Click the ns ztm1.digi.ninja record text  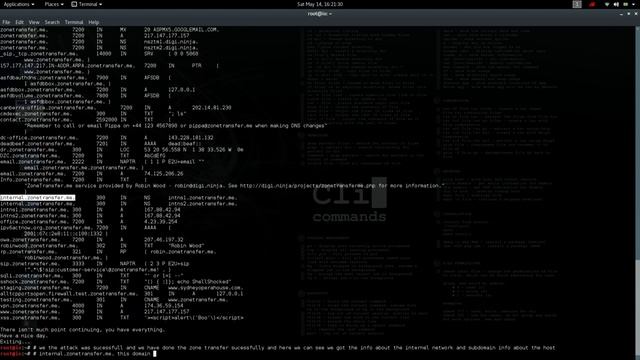171,42
